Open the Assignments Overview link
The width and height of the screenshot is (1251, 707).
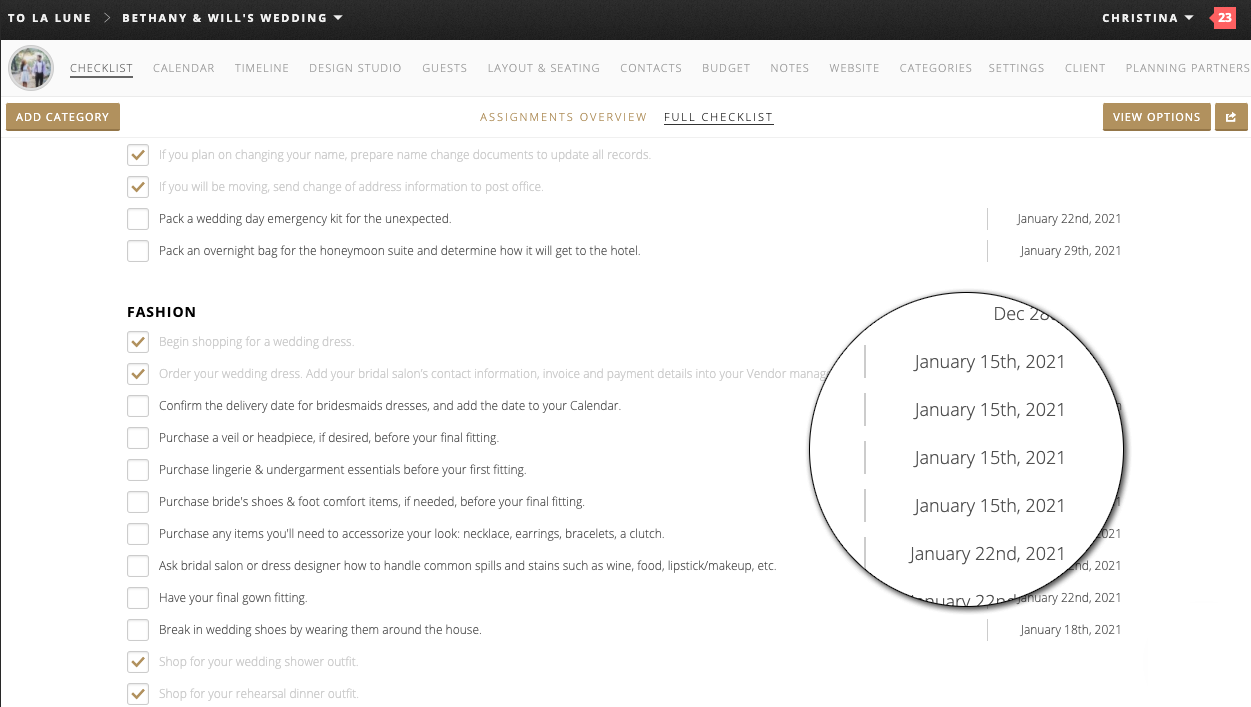[563, 117]
